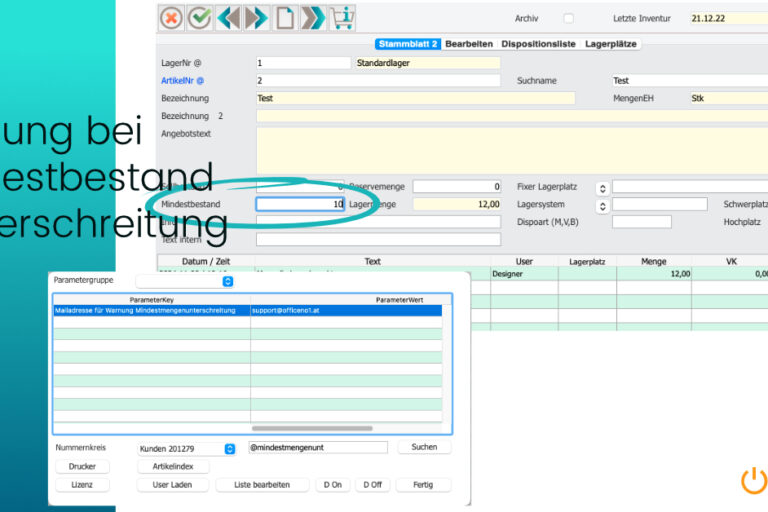Click the Fertig button
Screen dimensions: 768x512
(x=423, y=485)
